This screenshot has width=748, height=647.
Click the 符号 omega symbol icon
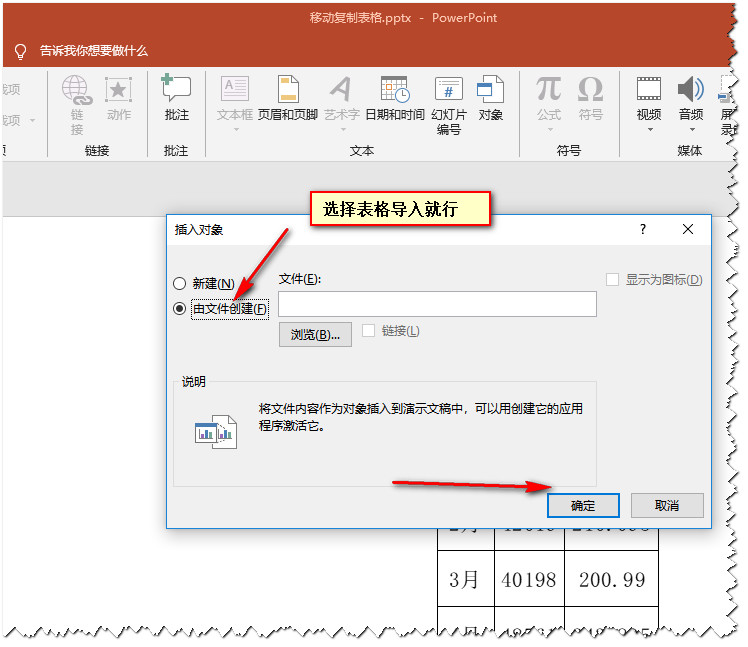(590, 89)
